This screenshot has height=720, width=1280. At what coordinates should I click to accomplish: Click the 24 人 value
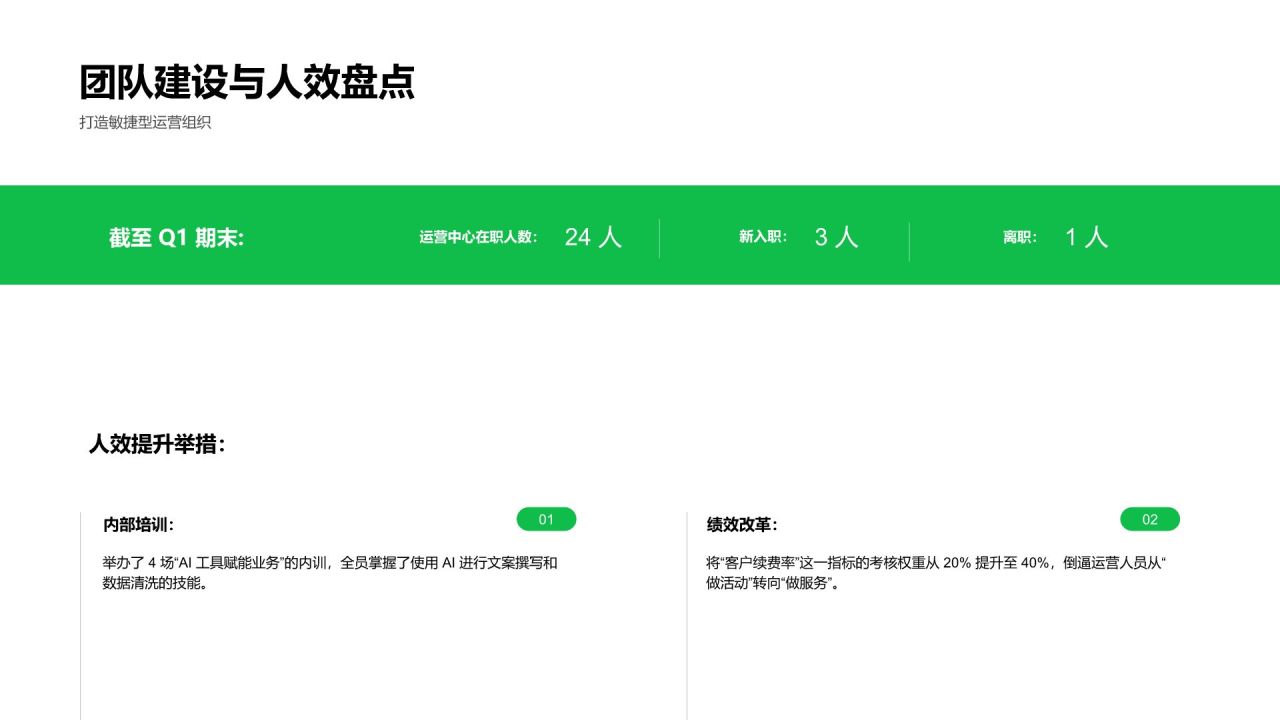click(x=593, y=237)
